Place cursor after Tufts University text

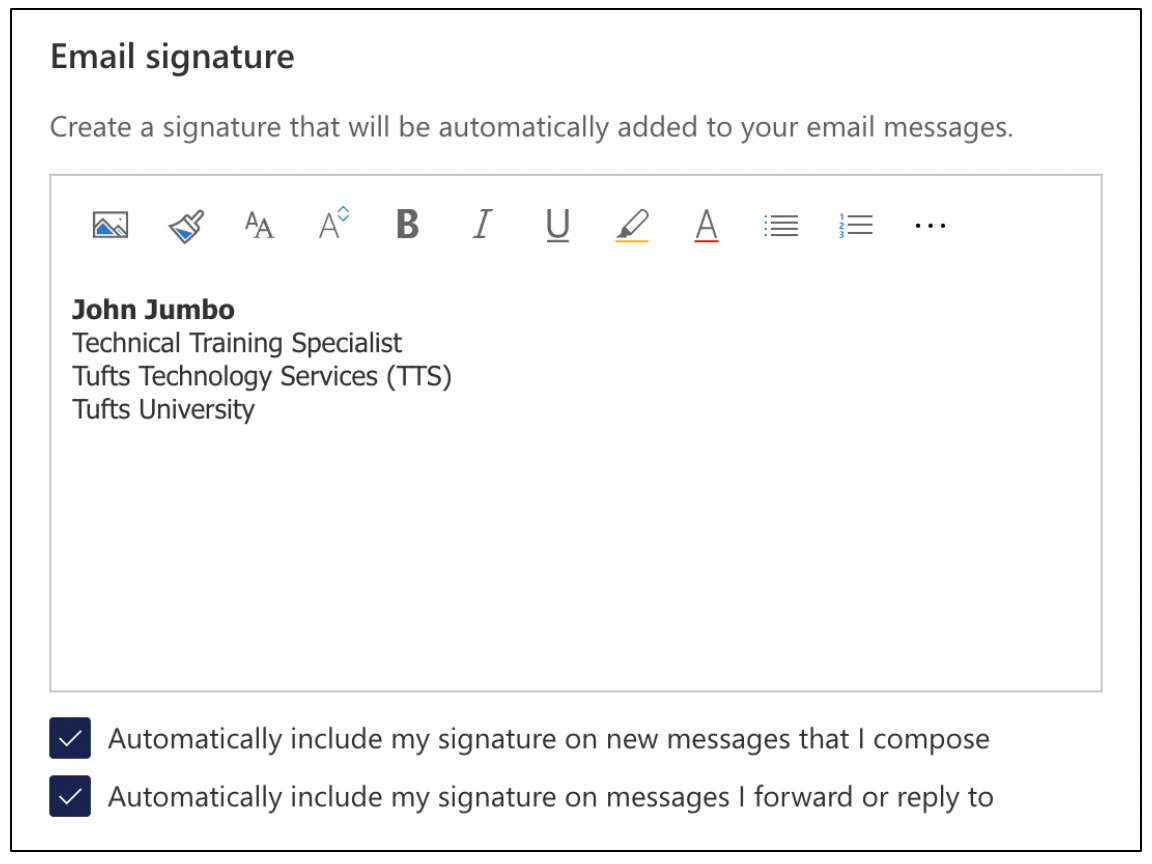pos(255,409)
